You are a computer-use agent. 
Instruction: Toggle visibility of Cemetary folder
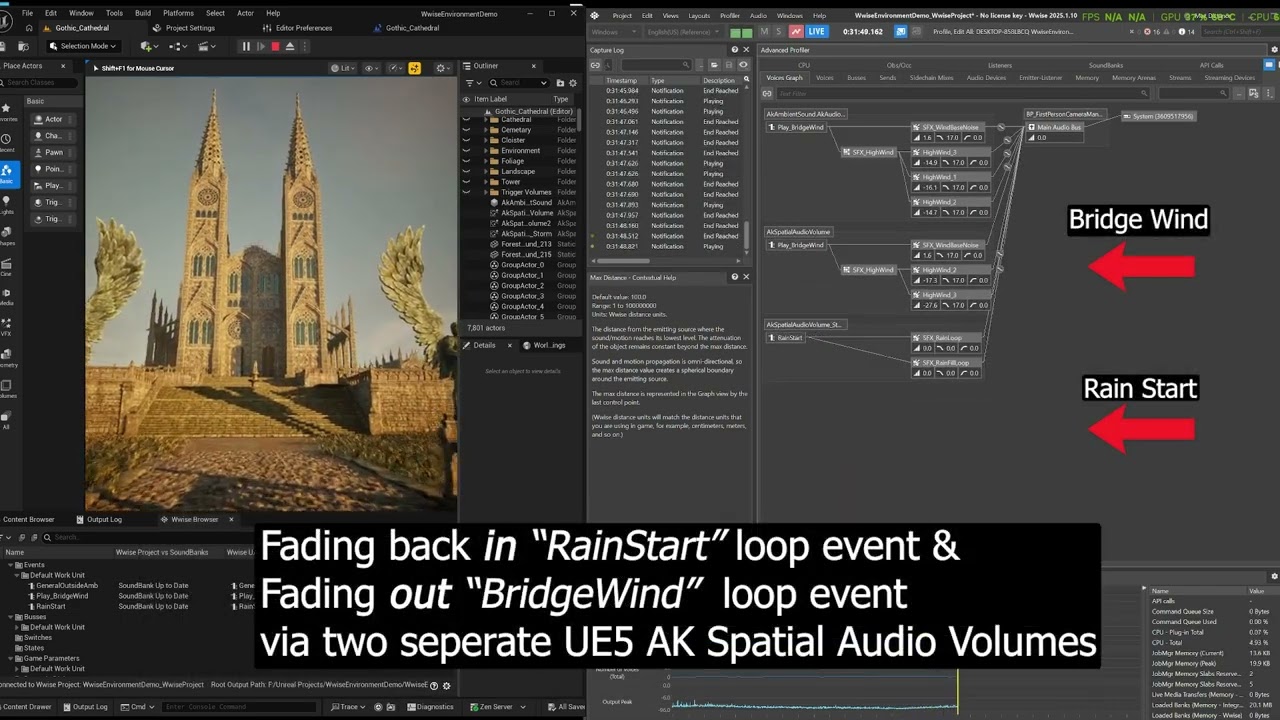466,130
